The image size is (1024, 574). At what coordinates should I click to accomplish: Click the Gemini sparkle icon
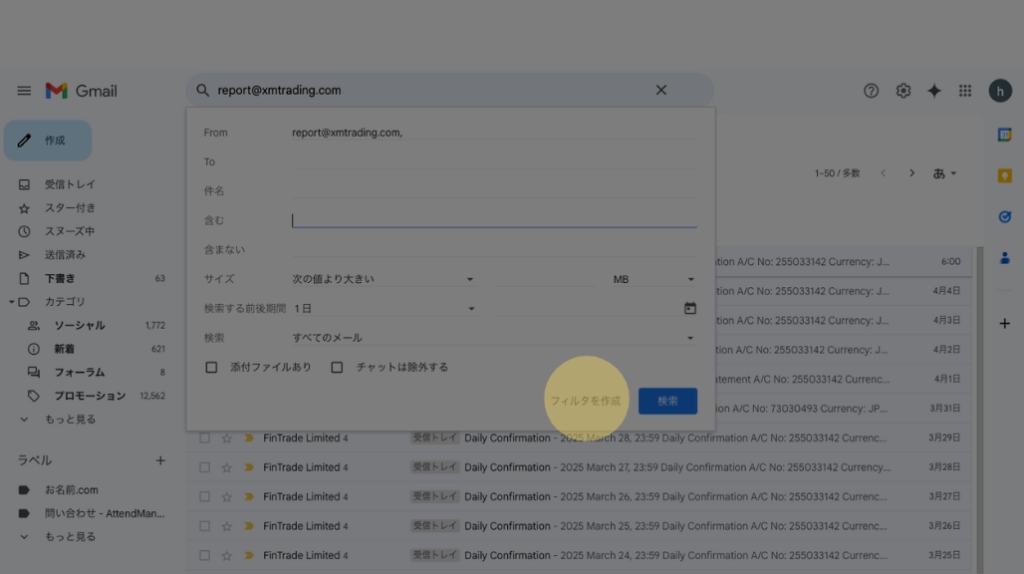coord(934,91)
